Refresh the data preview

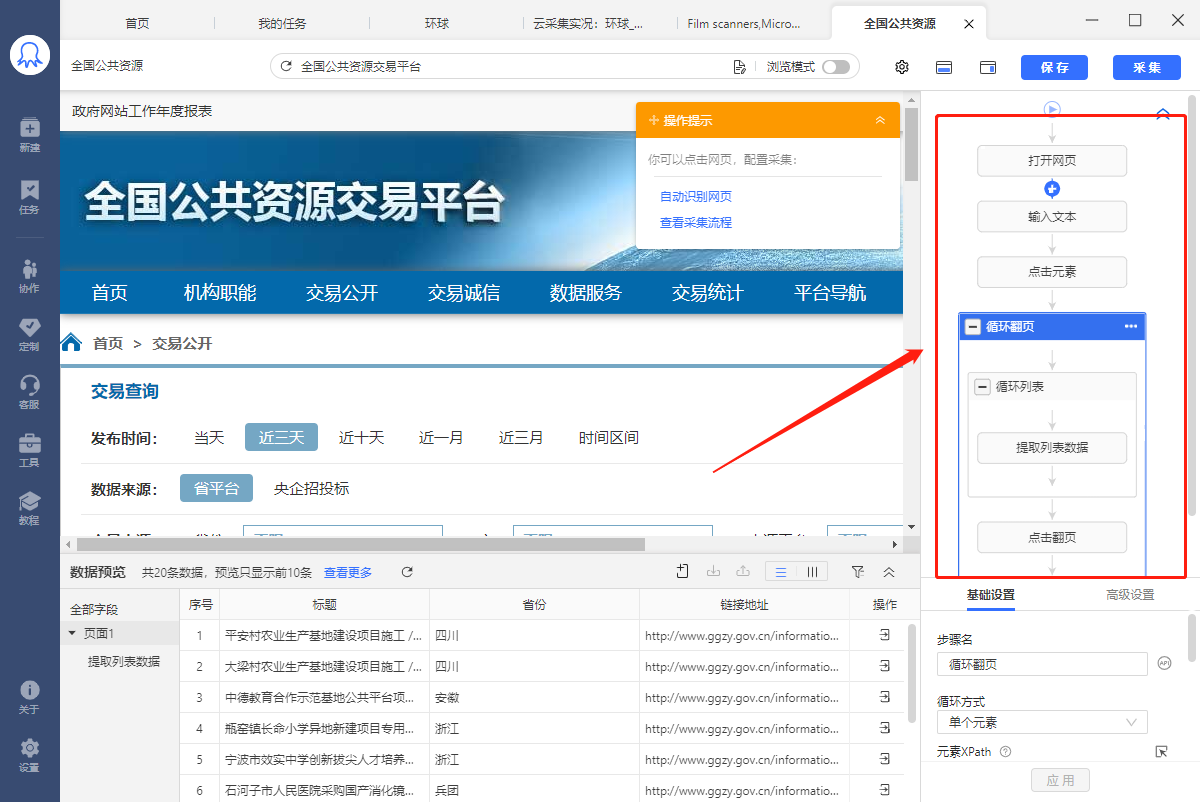(407, 572)
